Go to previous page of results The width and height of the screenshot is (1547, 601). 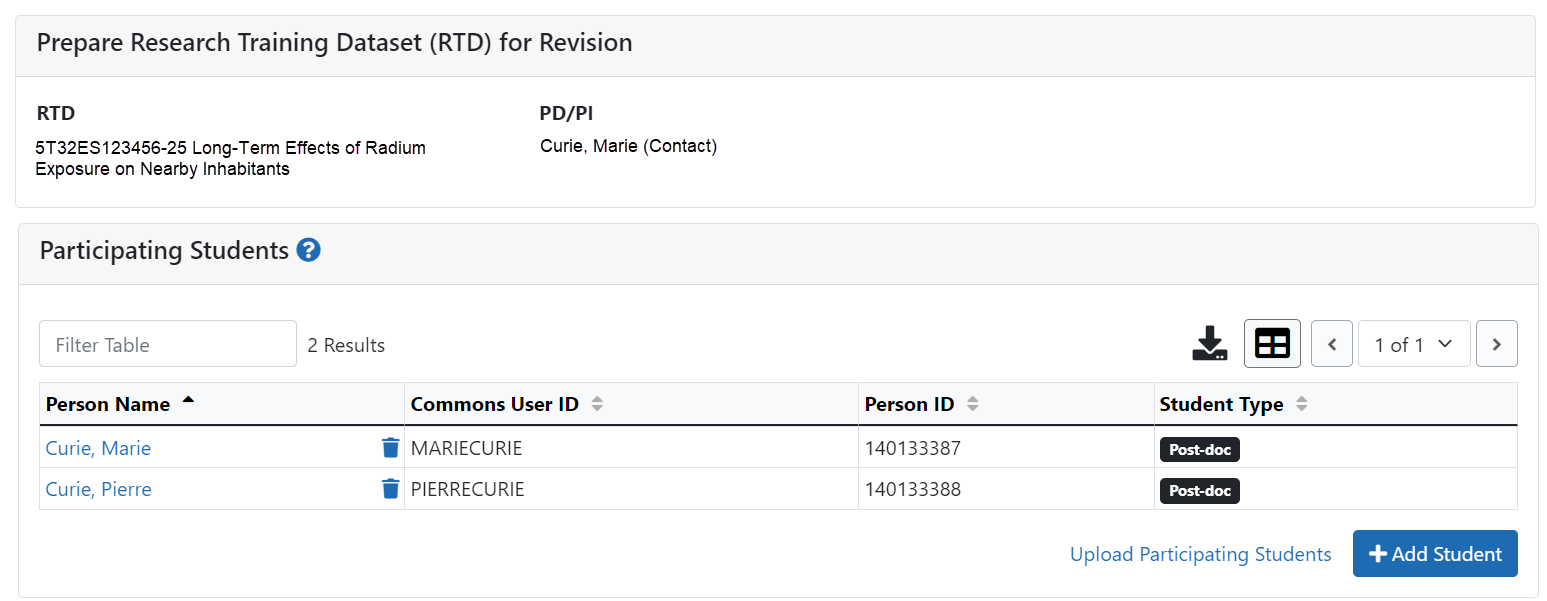[x=1332, y=344]
